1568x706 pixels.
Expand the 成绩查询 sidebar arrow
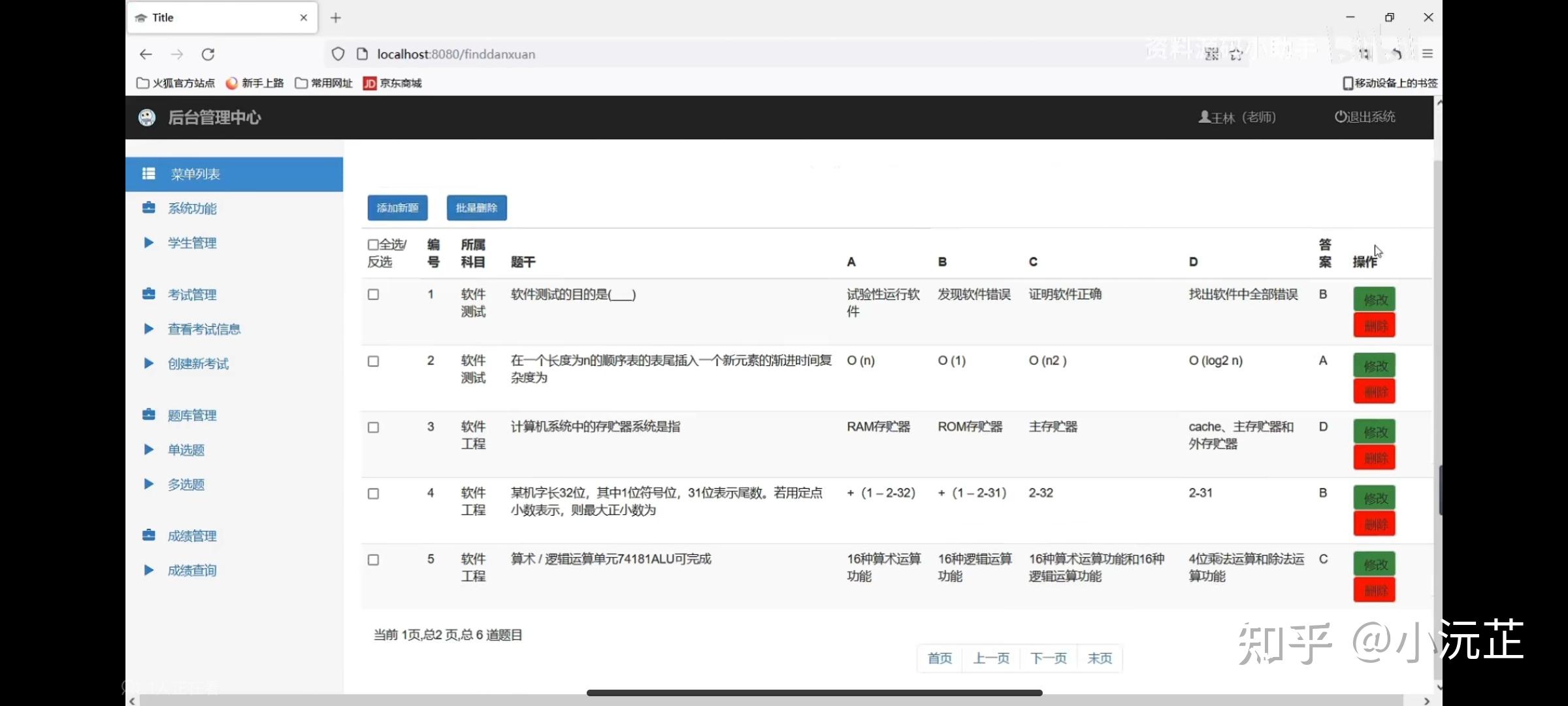[x=148, y=570]
